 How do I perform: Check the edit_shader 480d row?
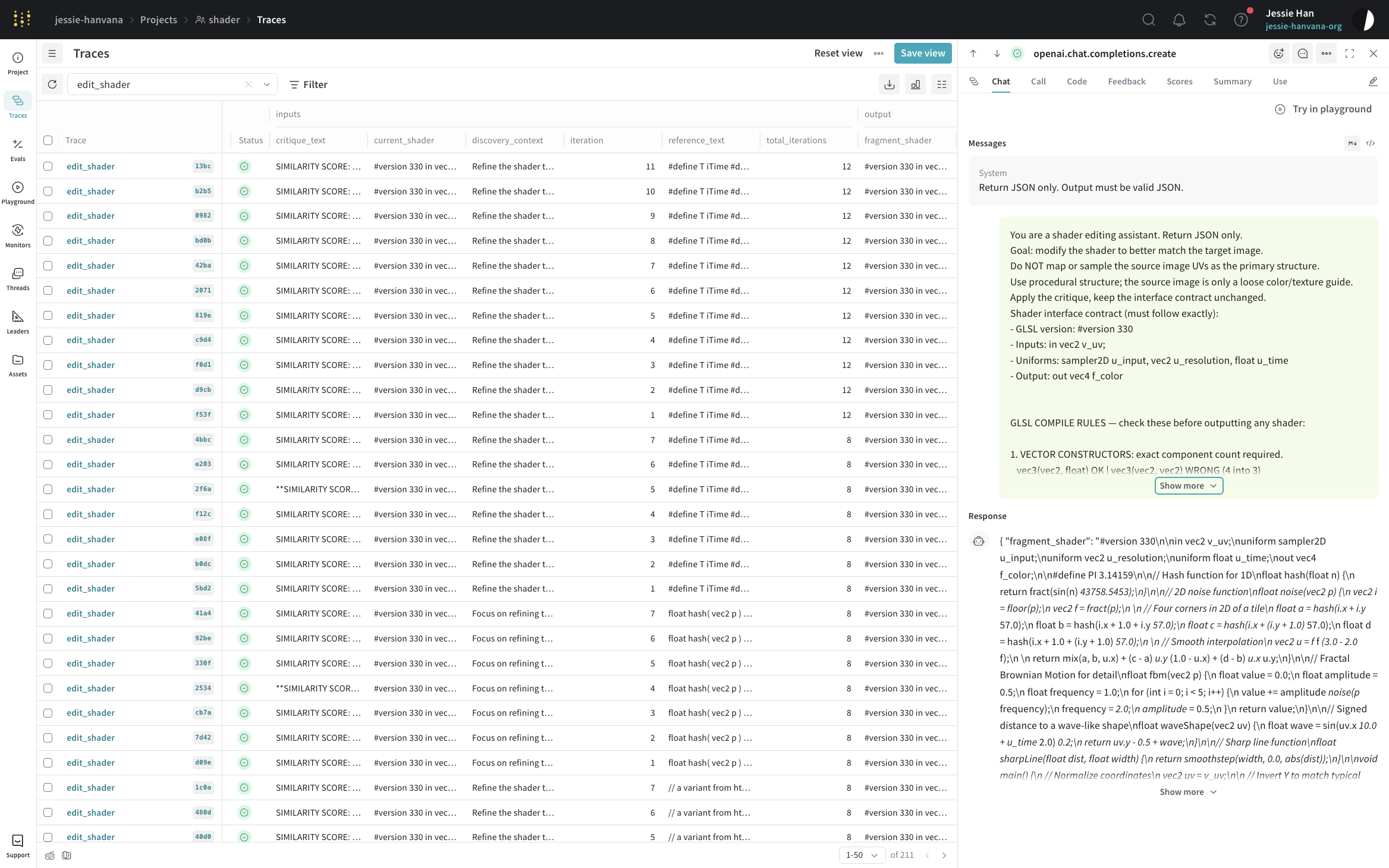point(48,813)
